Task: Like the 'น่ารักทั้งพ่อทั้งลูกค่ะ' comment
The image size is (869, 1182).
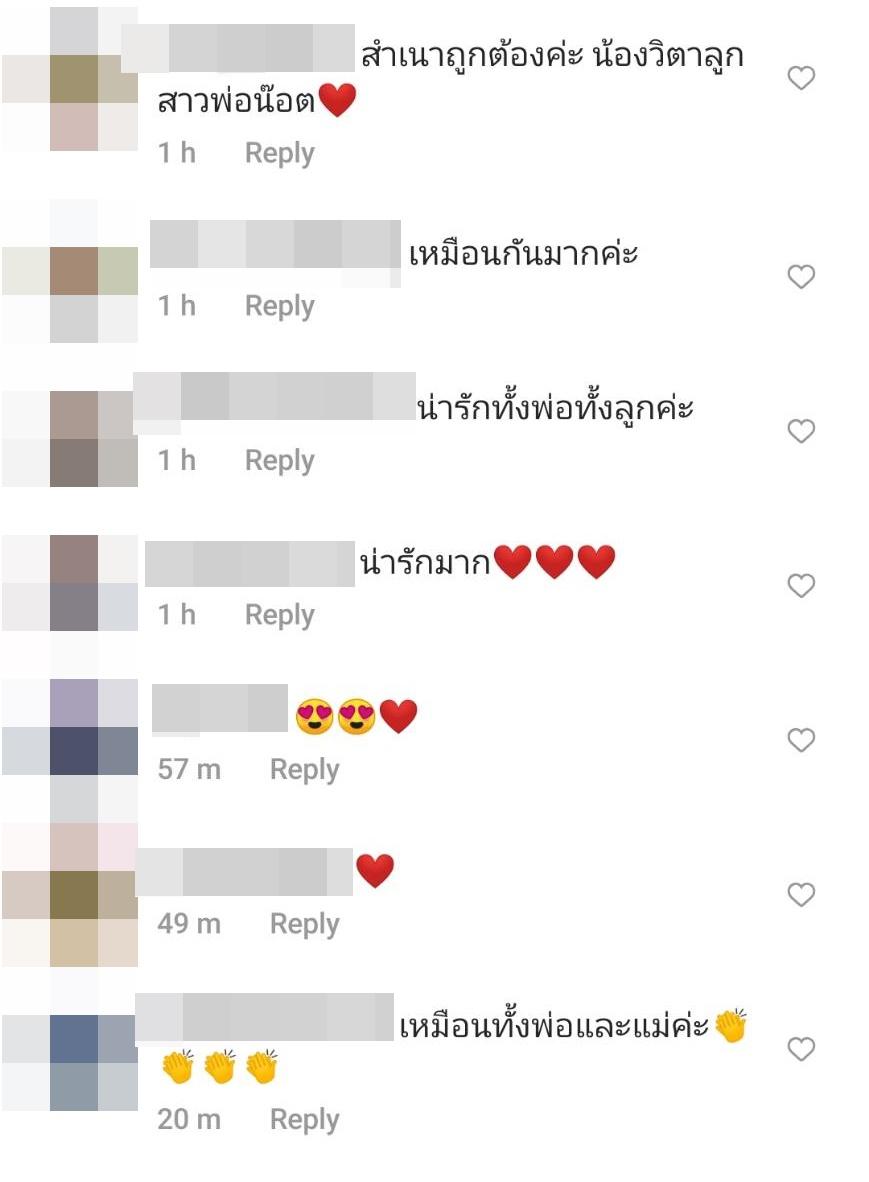Action: 801,431
